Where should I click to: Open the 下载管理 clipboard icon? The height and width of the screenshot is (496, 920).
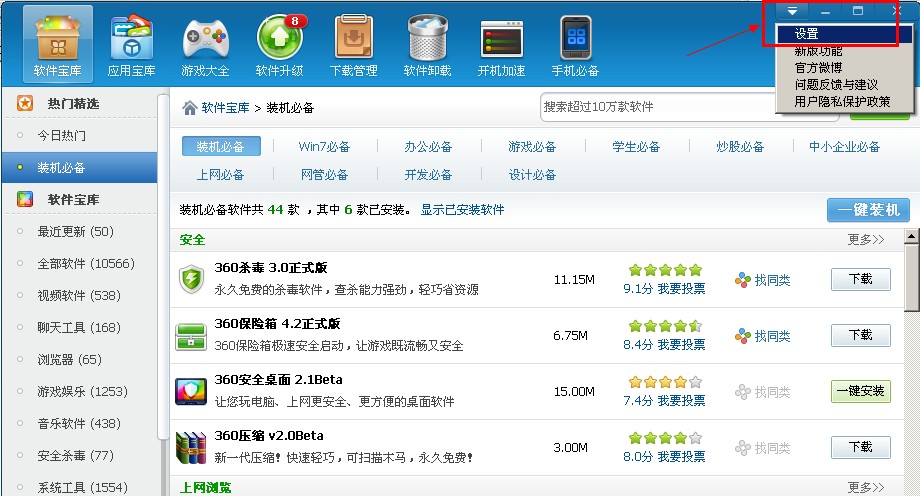pos(353,44)
